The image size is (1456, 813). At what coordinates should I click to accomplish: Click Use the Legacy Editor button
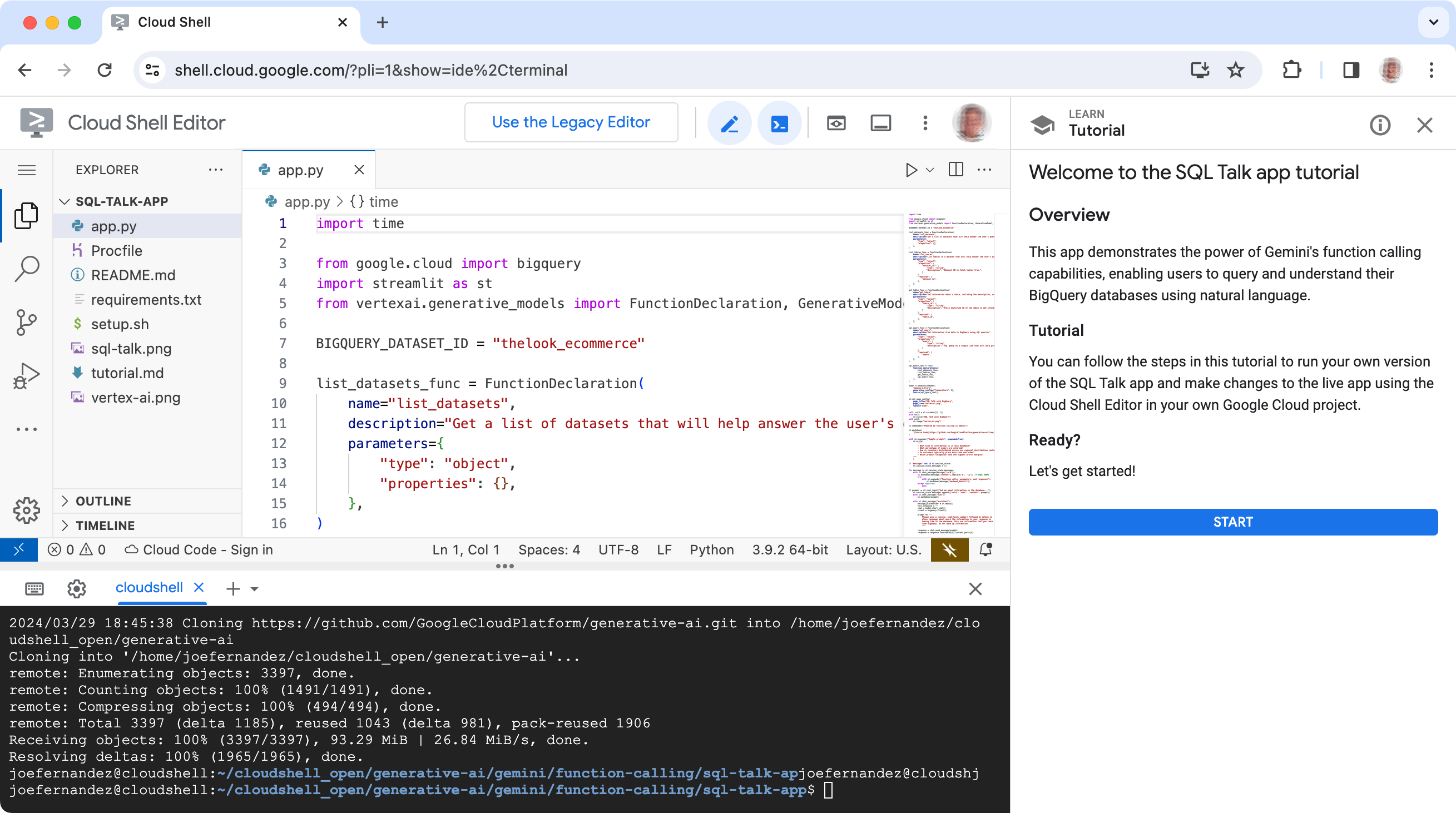571,122
